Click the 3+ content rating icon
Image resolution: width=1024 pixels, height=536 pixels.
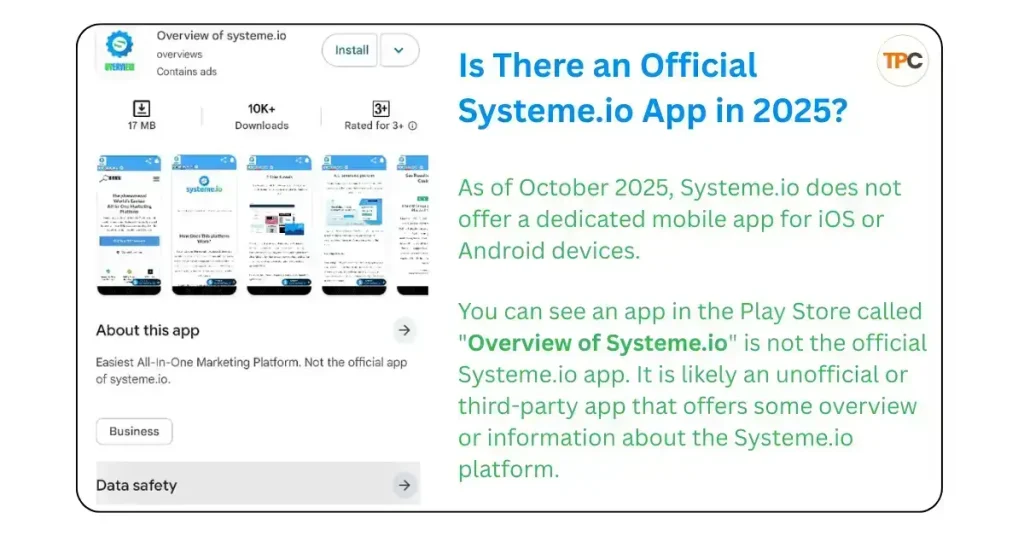coord(381,108)
